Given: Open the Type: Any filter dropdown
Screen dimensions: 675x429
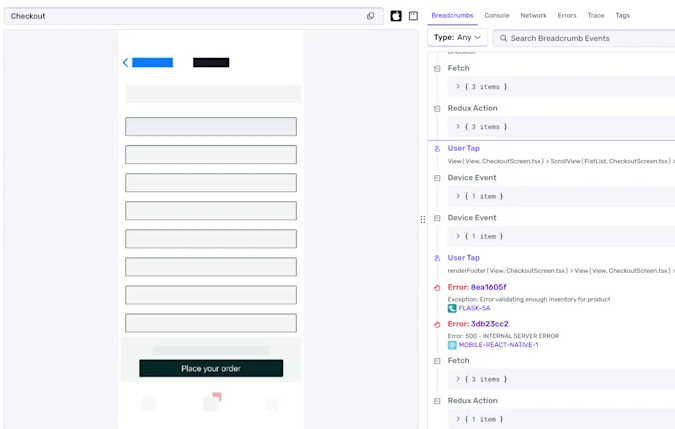Looking at the screenshot, I should [457, 37].
